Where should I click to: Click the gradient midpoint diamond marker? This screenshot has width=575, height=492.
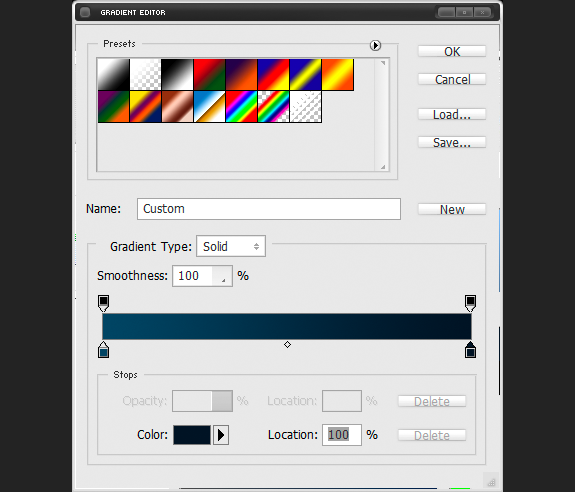pos(288,345)
